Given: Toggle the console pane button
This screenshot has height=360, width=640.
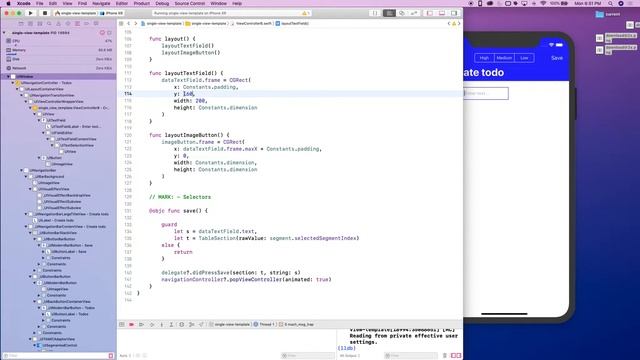Looking at the screenshot, I should 459,356.
